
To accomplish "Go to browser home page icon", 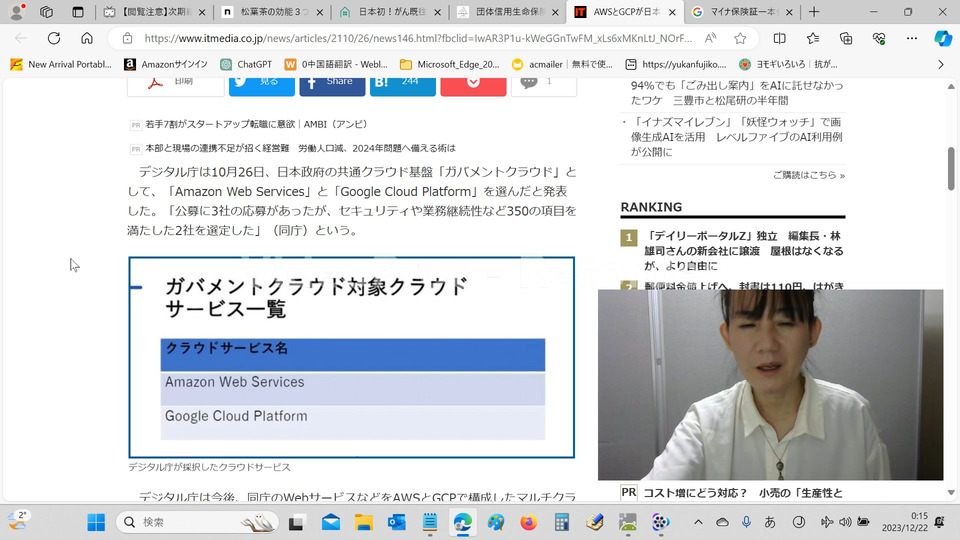I will pyautogui.click(x=87, y=38).
